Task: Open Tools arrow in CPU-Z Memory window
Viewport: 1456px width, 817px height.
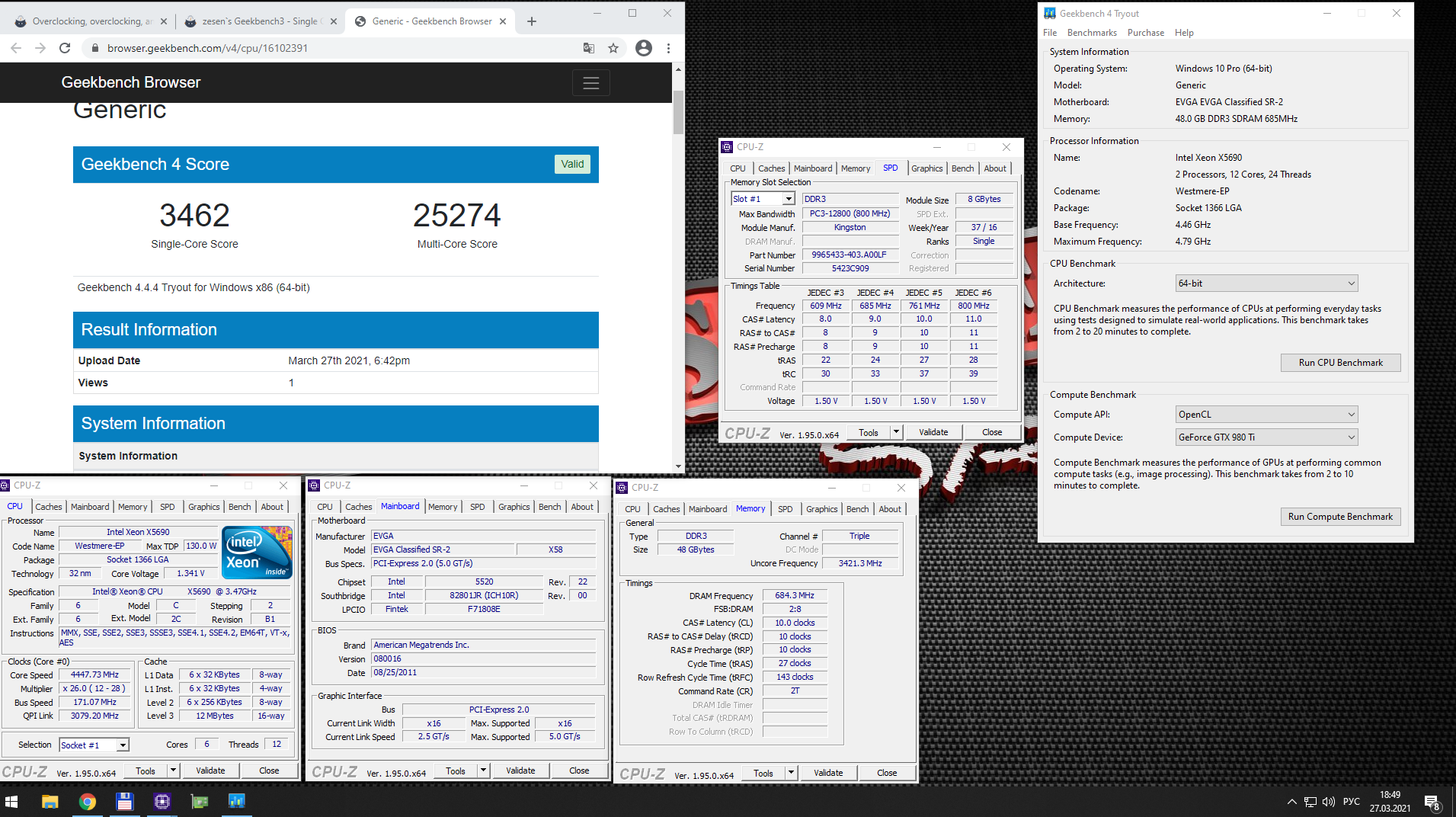Action: point(791,773)
